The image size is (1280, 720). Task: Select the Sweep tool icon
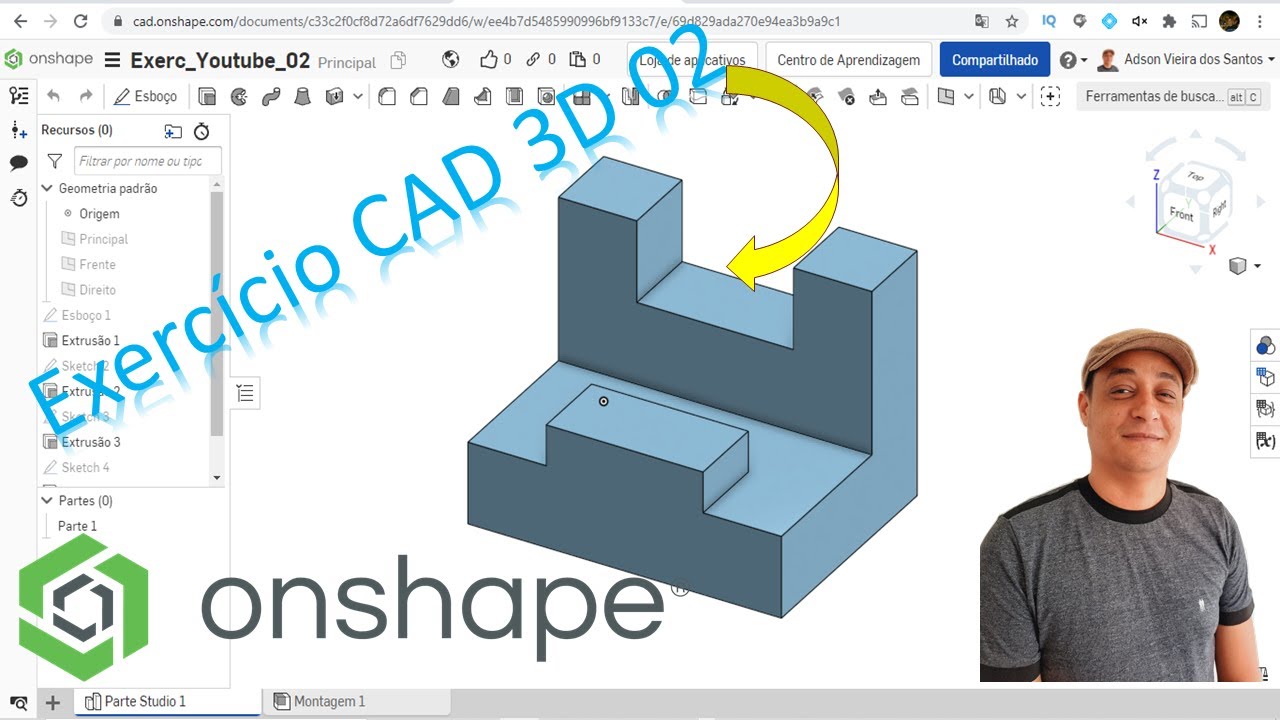coord(270,96)
